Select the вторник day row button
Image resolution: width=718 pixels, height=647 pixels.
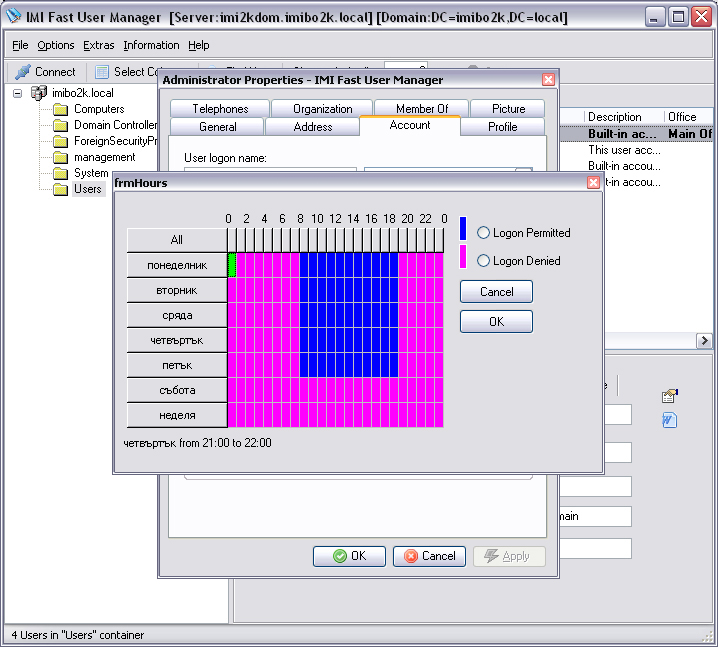177,290
